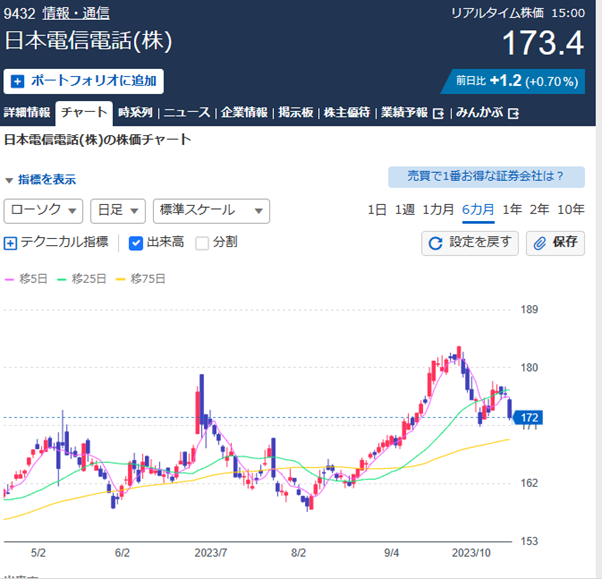Uncheck 出来高 checkbox
The width and height of the screenshot is (602, 579).
(136, 243)
